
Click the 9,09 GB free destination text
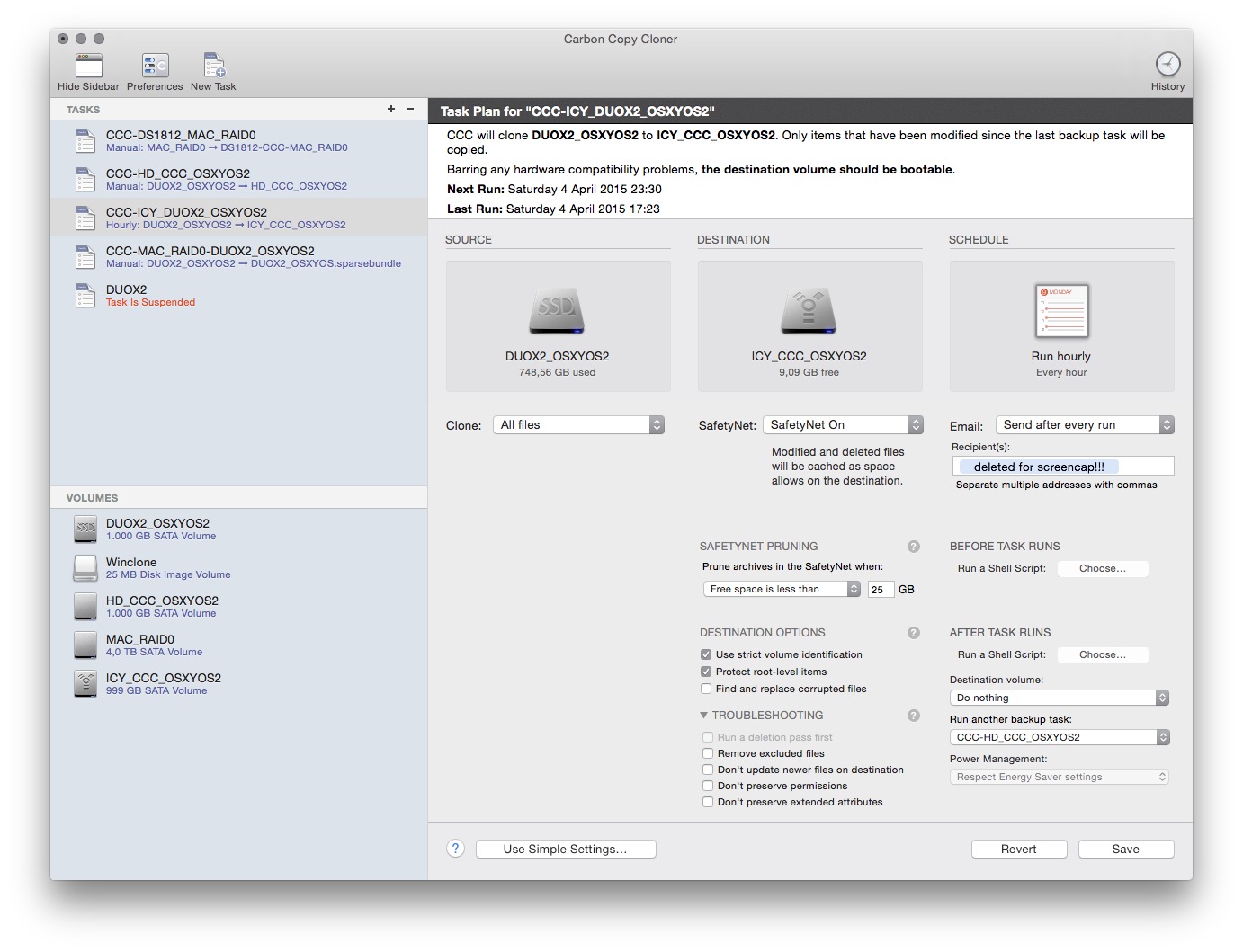809,372
